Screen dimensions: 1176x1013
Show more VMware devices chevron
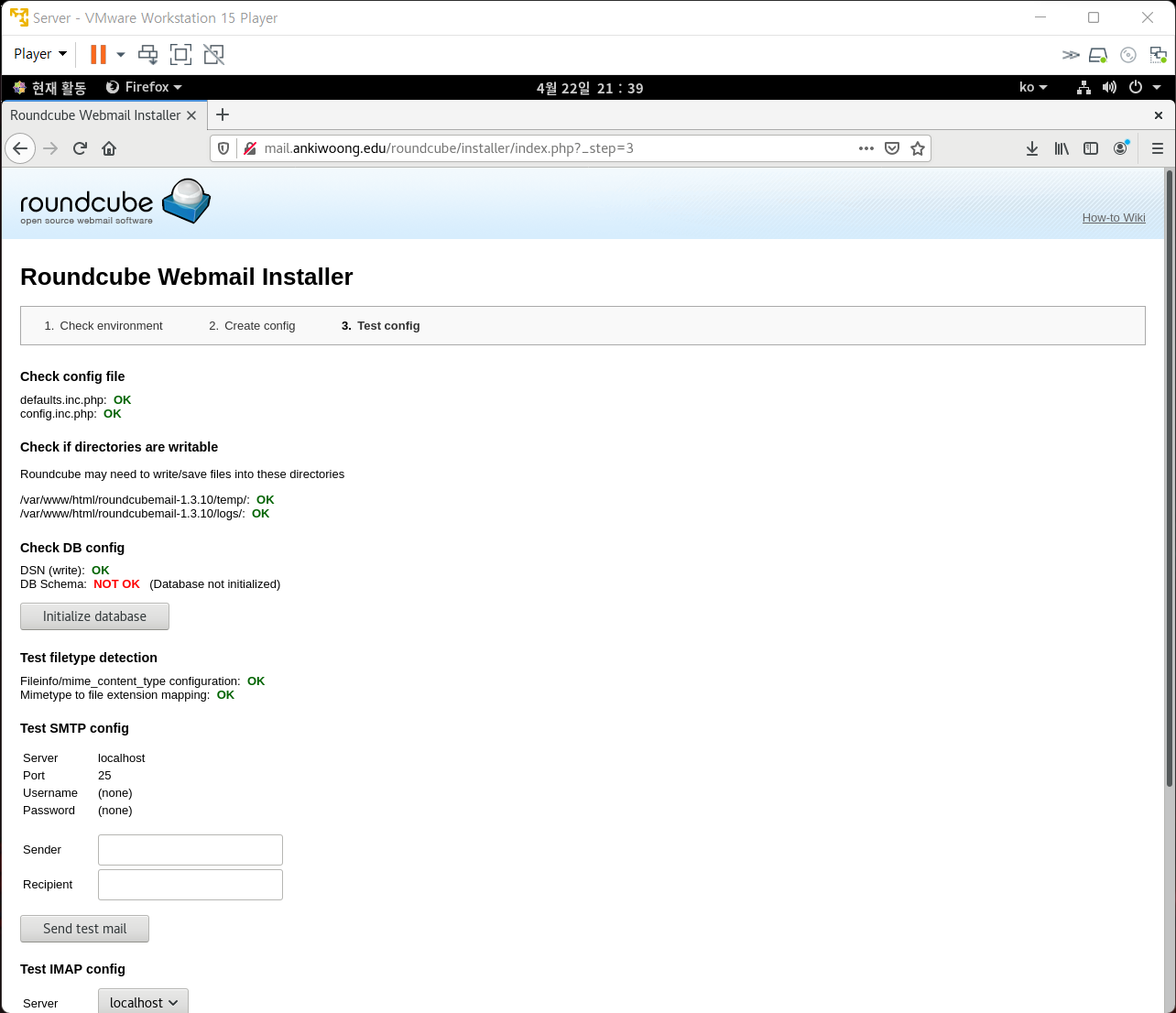1071,55
